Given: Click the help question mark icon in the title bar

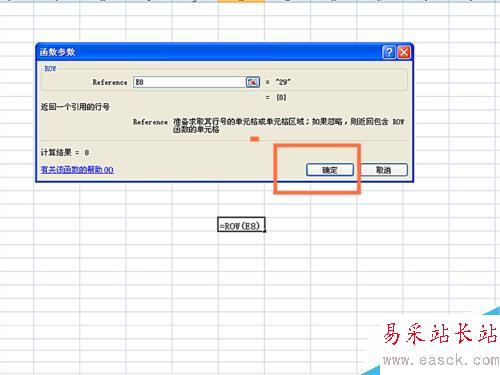Looking at the screenshot, I should click(389, 52).
